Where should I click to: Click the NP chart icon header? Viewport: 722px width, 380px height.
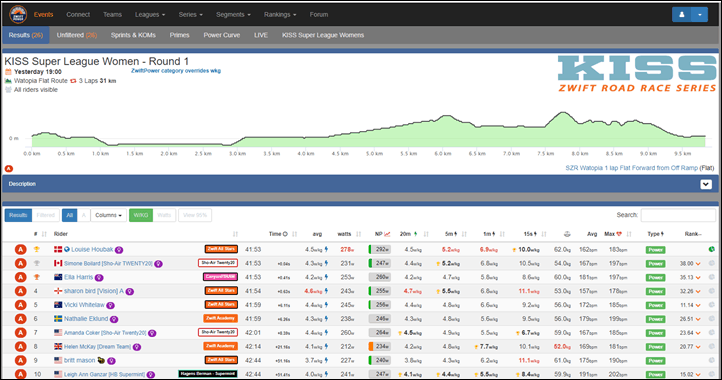(387, 234)
